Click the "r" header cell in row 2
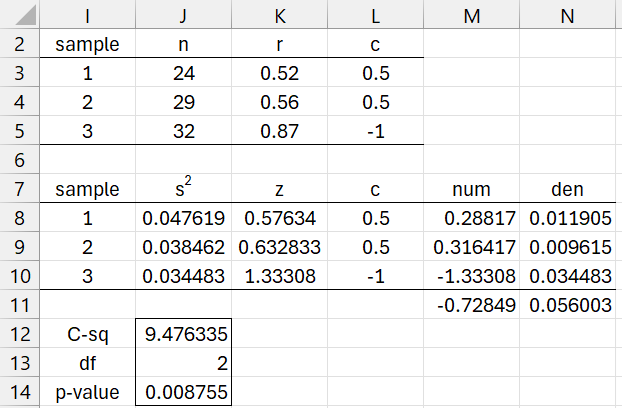This screenshot has height=408, width=622. [x=279, y=45]
